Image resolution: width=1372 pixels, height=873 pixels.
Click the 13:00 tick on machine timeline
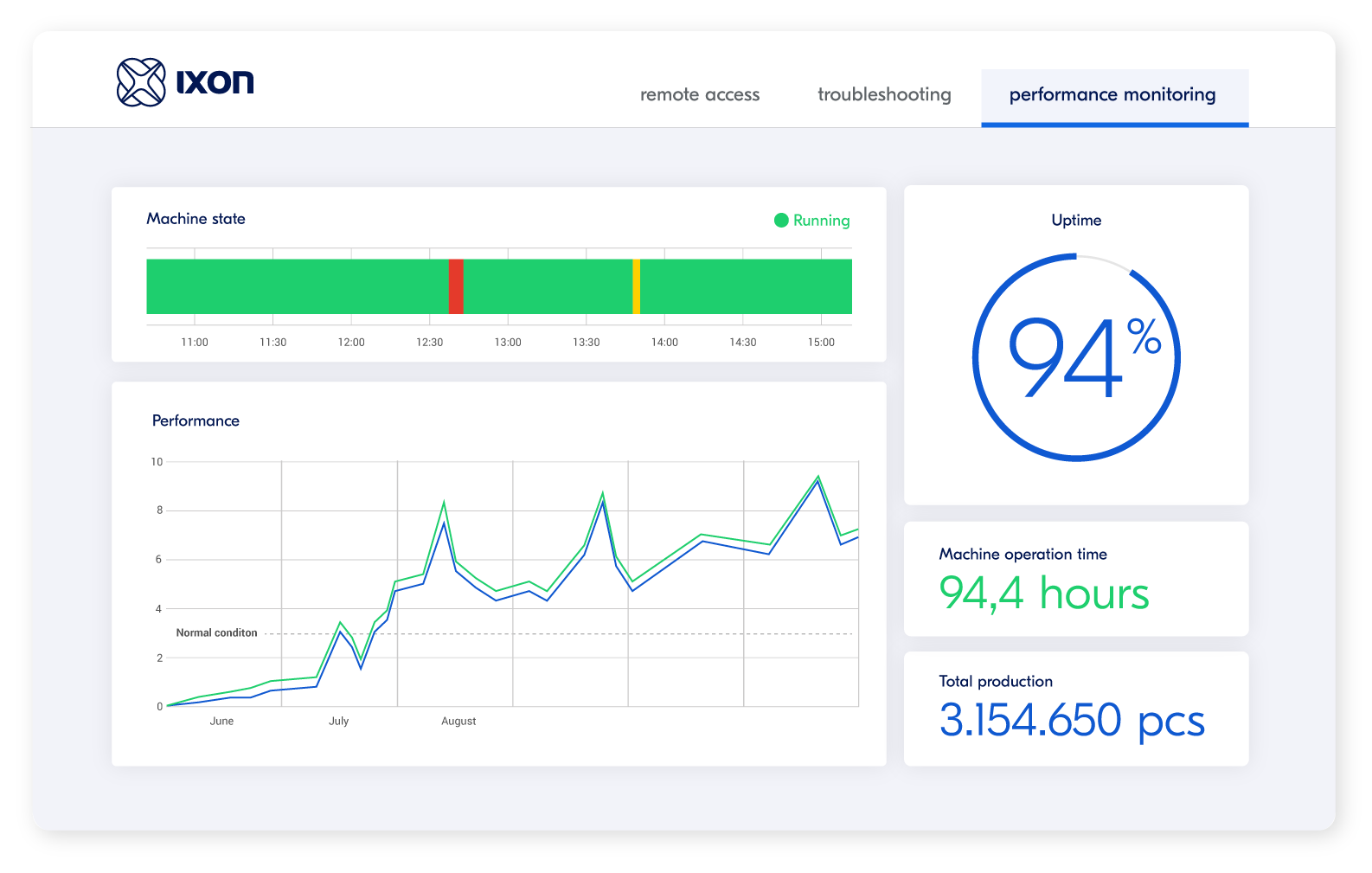point(508,342)
